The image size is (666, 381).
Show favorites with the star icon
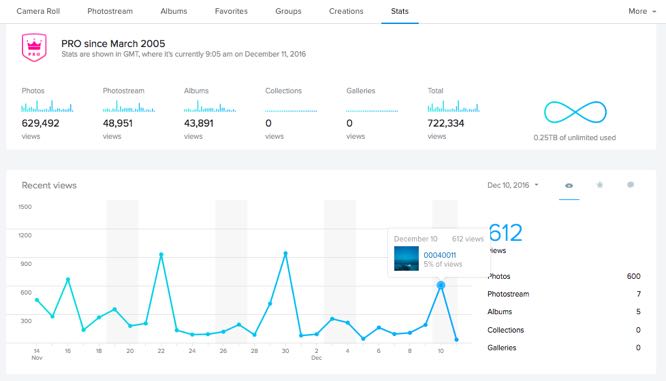pyautogui.click(x=600, y=185)
